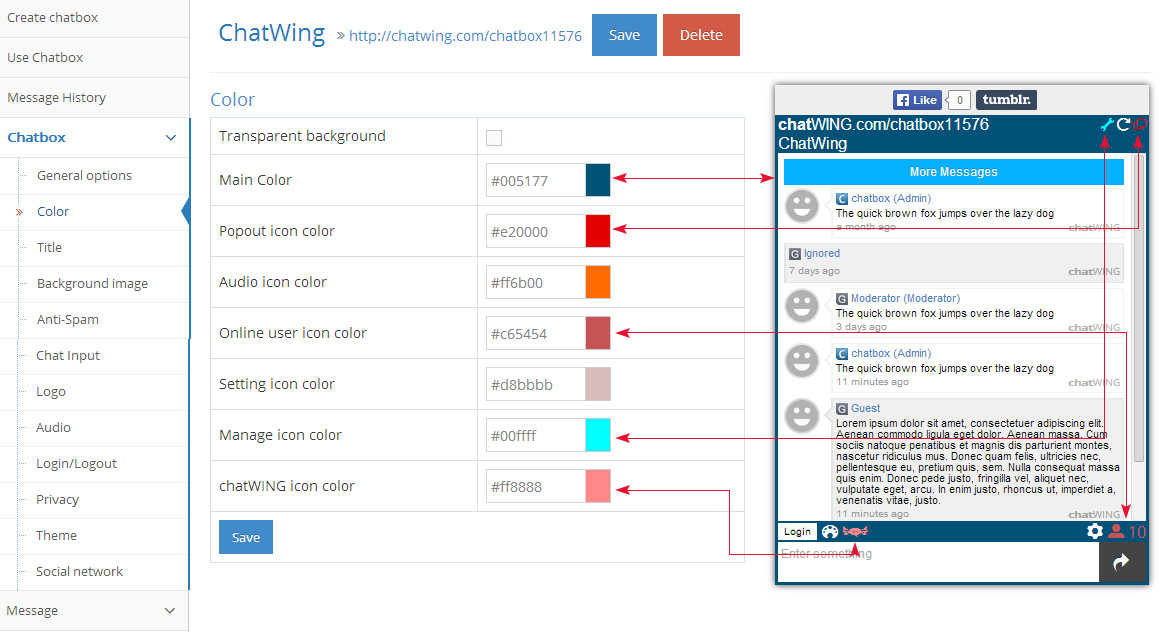Open Login/Logout settings
This screenshot has width=1169, height=632.
[x=77, y=464]
